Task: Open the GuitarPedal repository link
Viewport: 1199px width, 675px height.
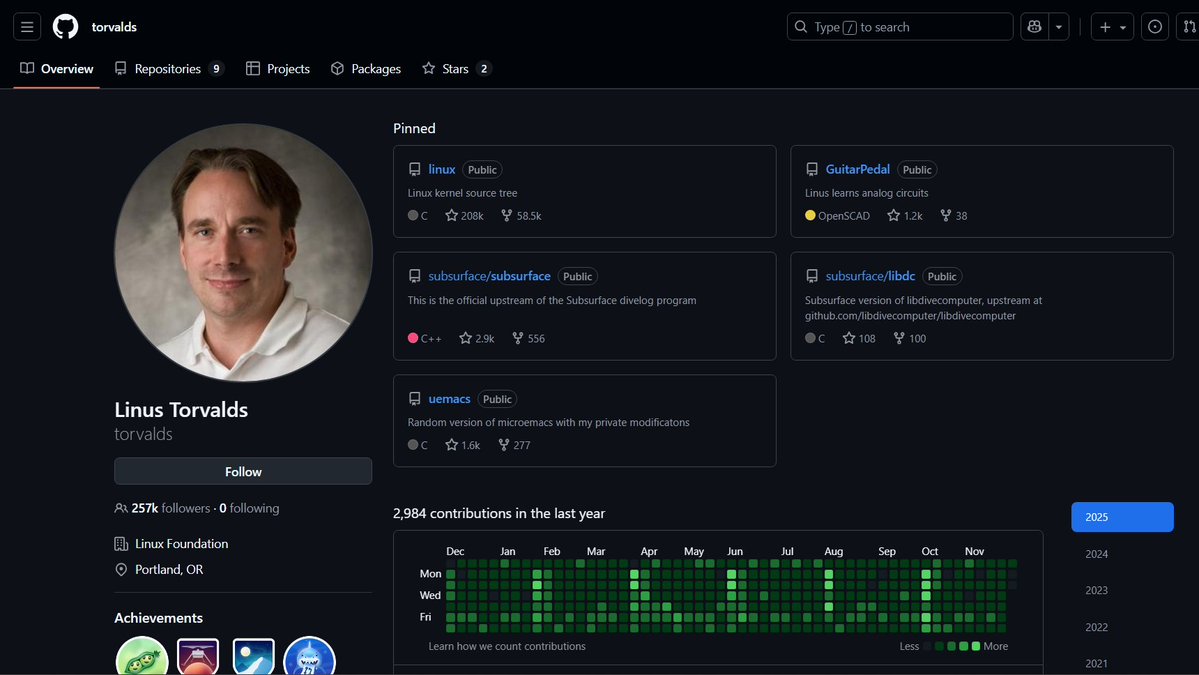Action: (857, 169)
